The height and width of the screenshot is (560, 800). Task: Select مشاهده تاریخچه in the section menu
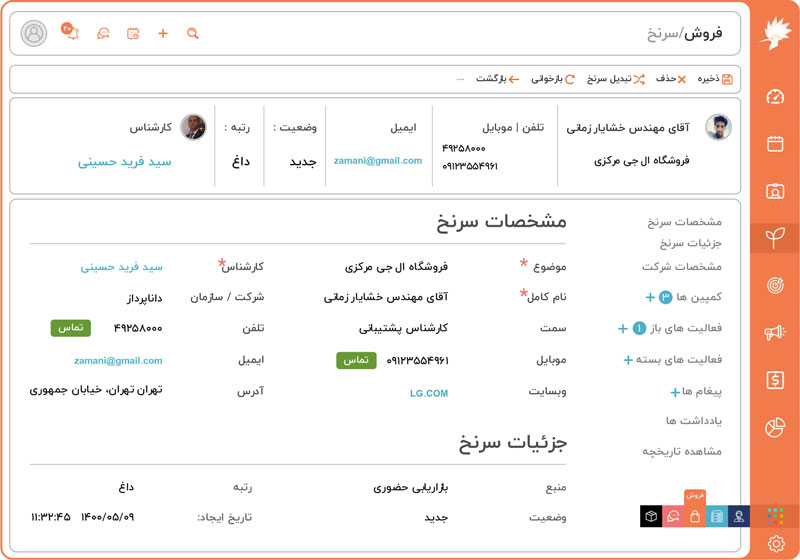pos(681,451)
